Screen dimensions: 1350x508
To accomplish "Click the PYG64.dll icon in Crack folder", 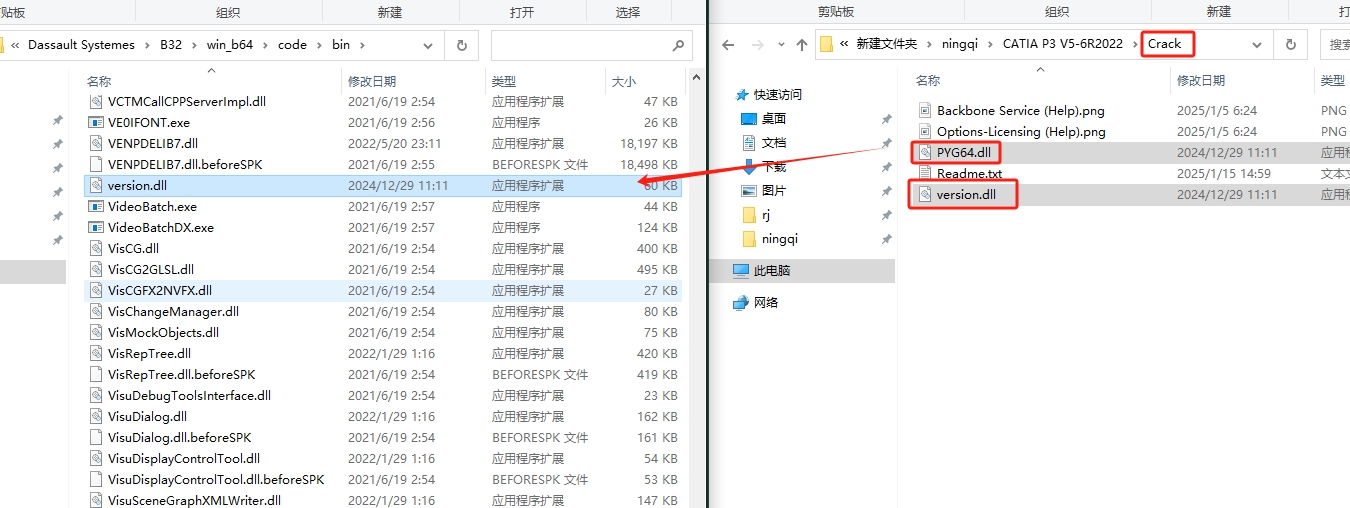I will coord(925,152).
